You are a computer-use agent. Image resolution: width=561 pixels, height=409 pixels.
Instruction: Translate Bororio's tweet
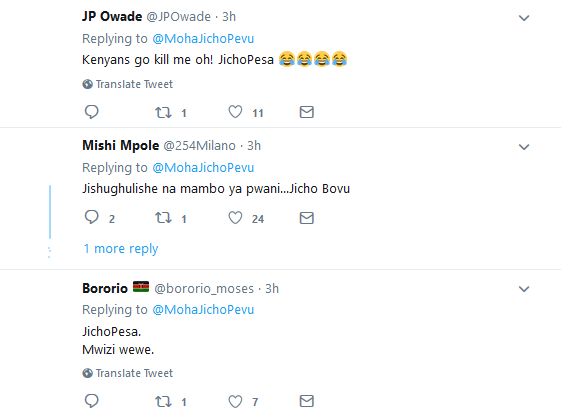(x=127, y=373)
